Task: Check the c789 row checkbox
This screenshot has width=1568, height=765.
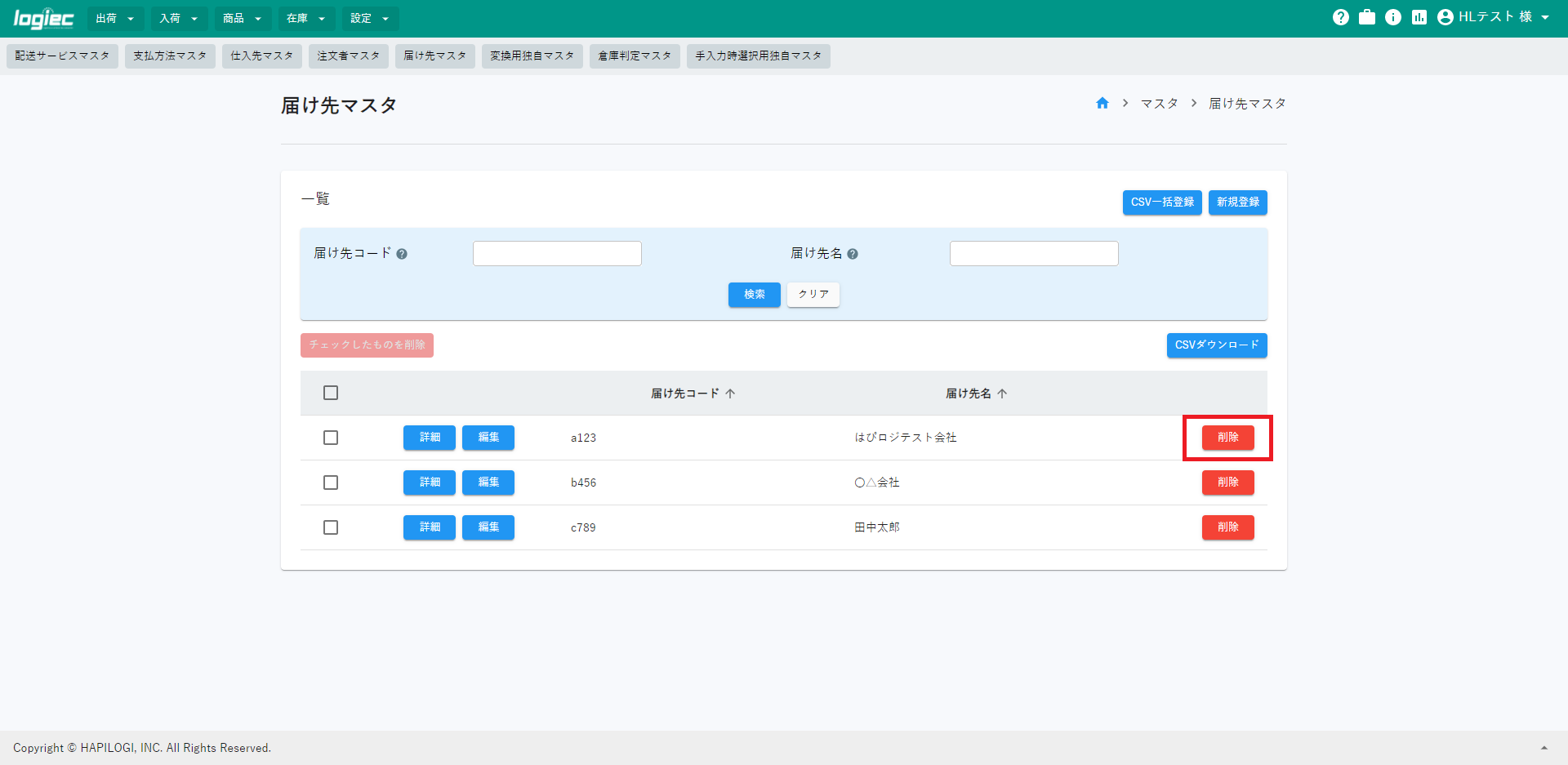Action: click(331, 527)
